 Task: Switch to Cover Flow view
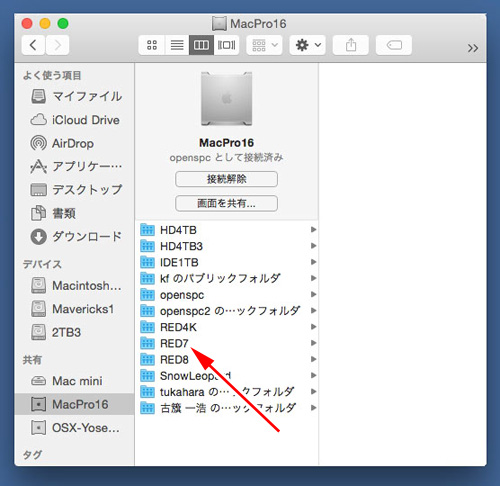pos(226,45)
